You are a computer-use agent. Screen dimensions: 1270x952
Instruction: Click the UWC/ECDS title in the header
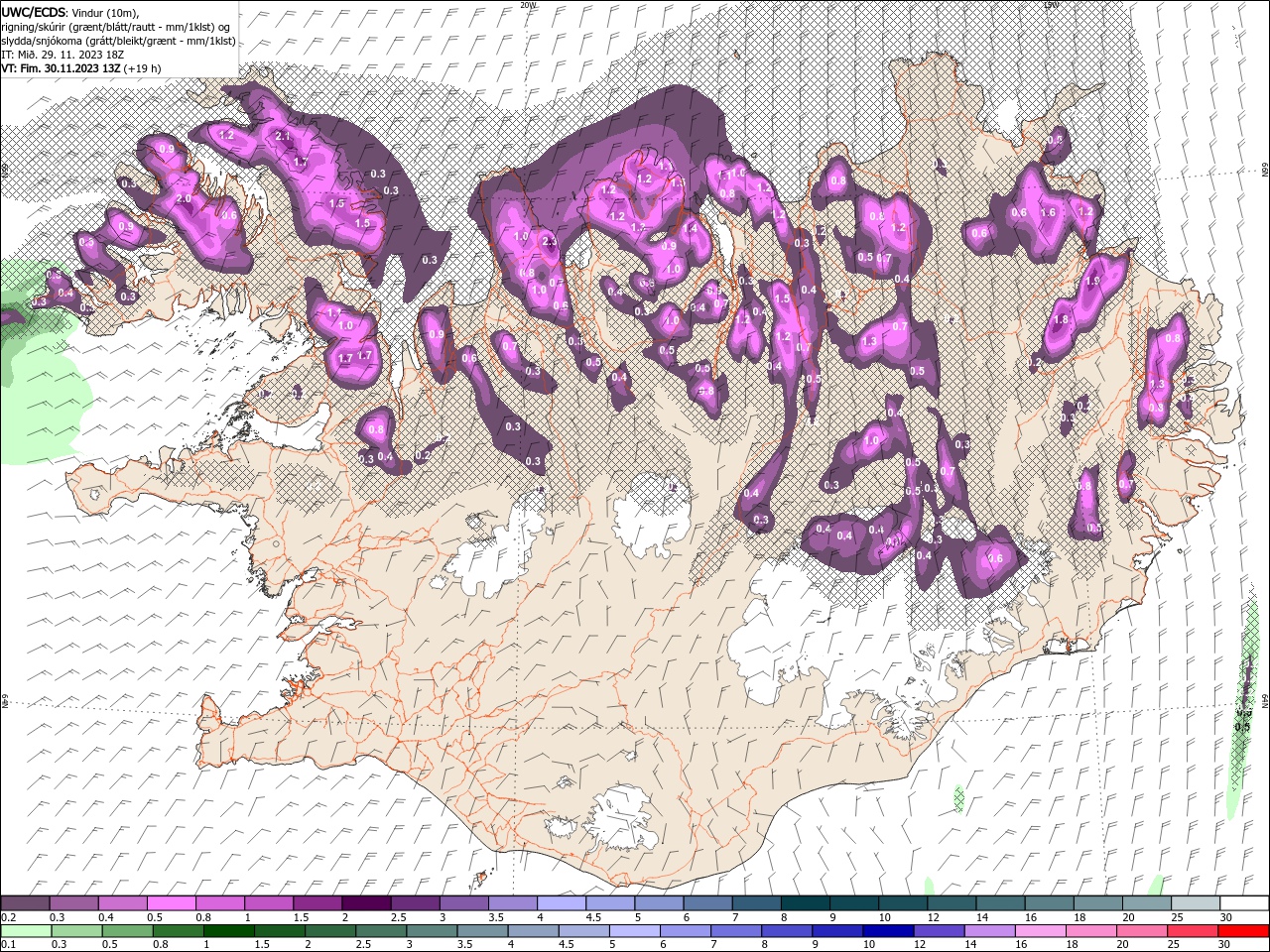point(33,11)
